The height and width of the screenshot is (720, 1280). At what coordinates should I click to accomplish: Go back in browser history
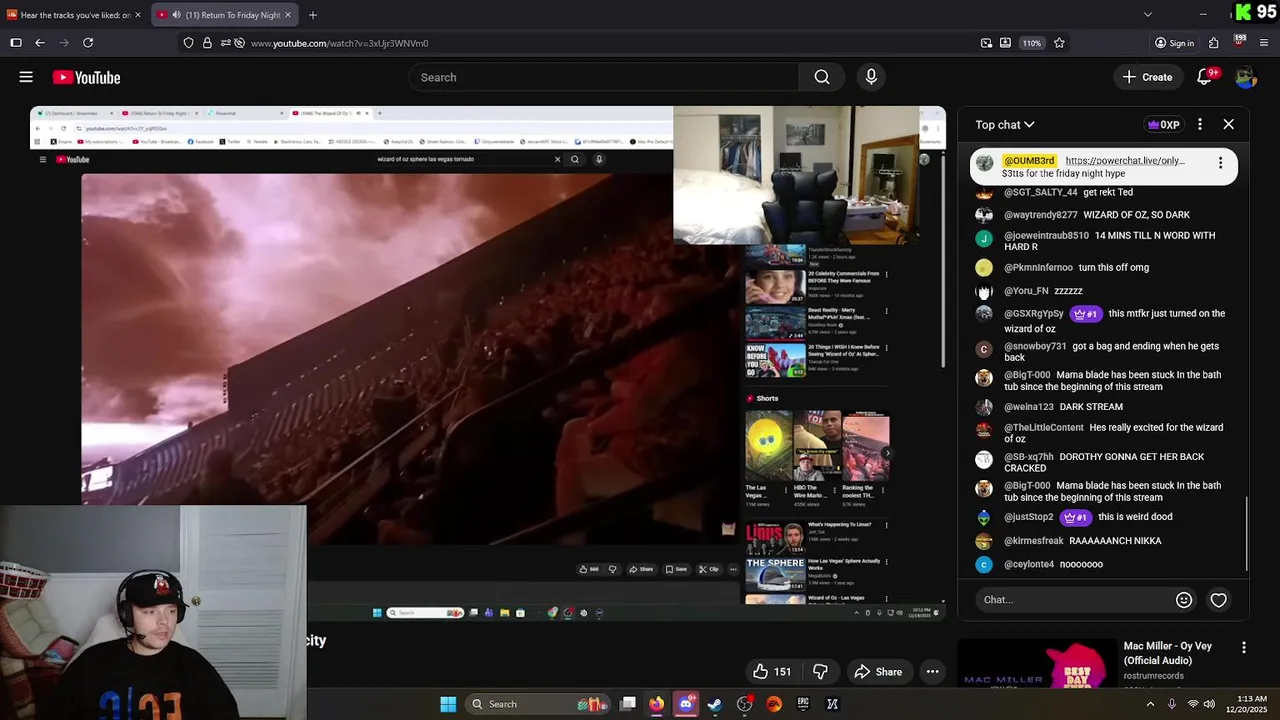point(40,43)
